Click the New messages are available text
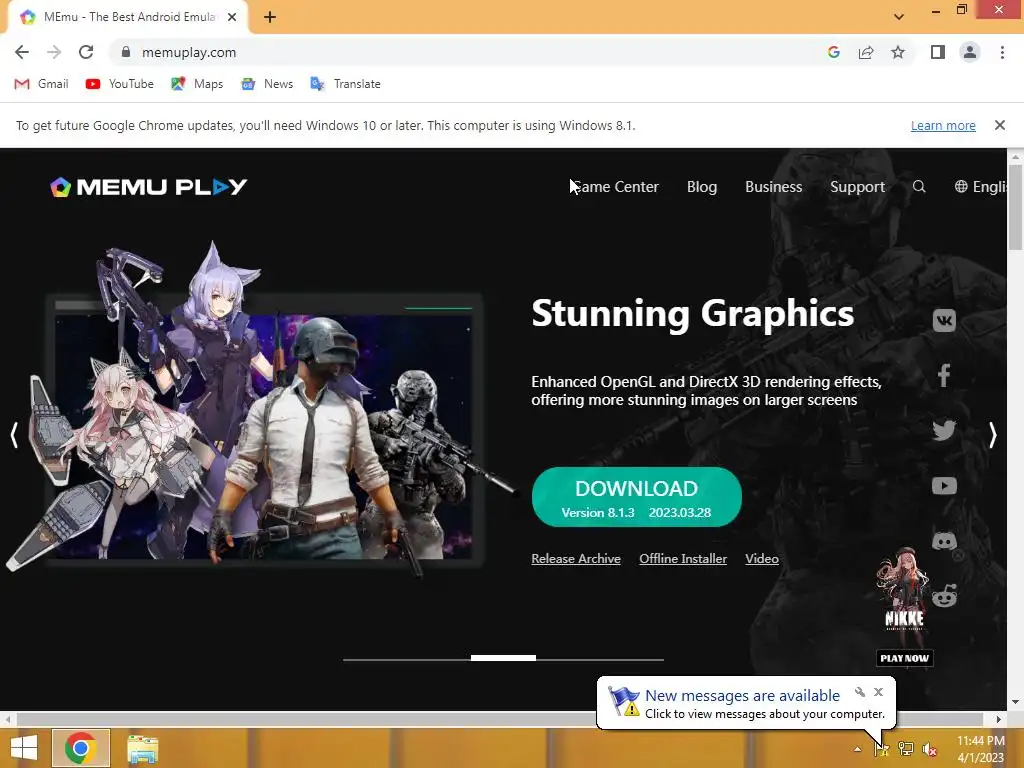Image resolution: width=1024 pixels, height=768 pixels. (x=743, y=696)
